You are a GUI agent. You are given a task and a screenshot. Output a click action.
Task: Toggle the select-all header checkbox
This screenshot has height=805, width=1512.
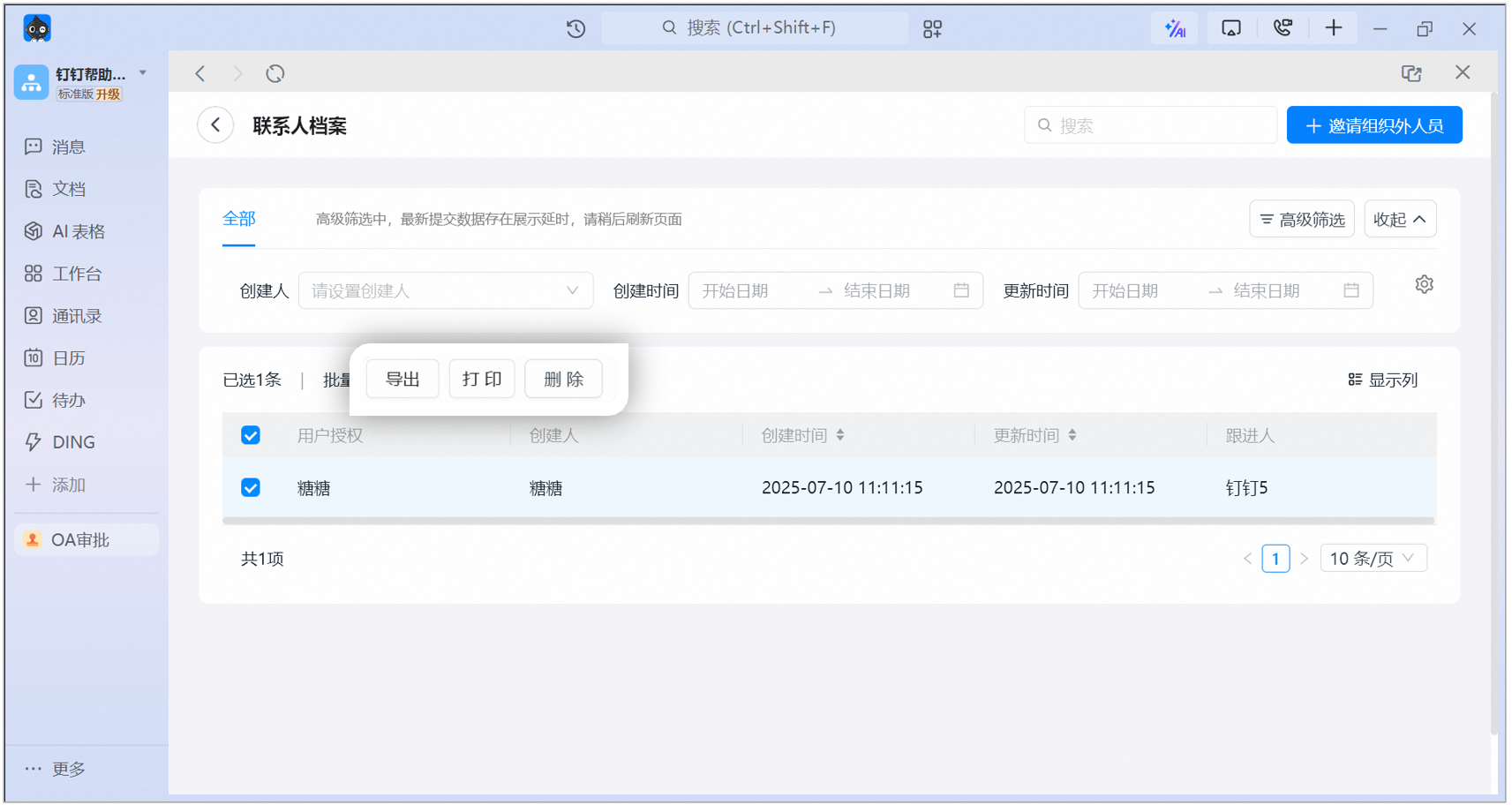(251, 435)
